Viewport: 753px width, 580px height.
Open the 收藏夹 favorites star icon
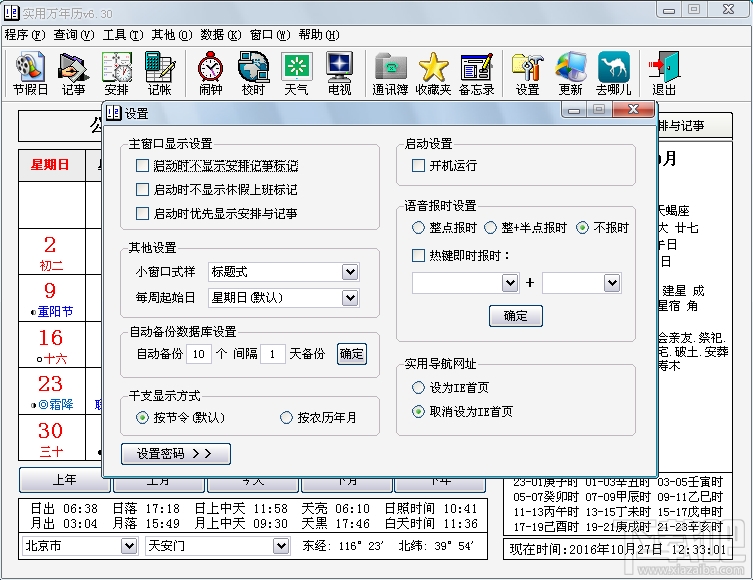[x=433, y=73]
